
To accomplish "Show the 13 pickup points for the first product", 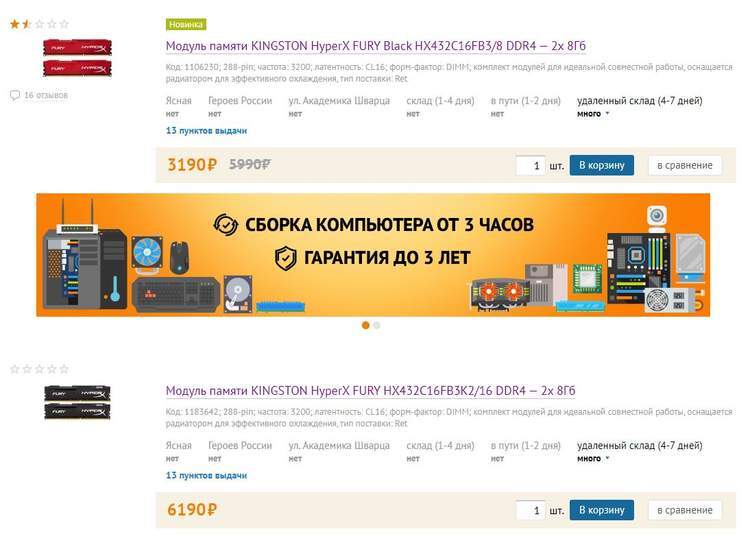I will pyautogui.click(x=206, y=131).
